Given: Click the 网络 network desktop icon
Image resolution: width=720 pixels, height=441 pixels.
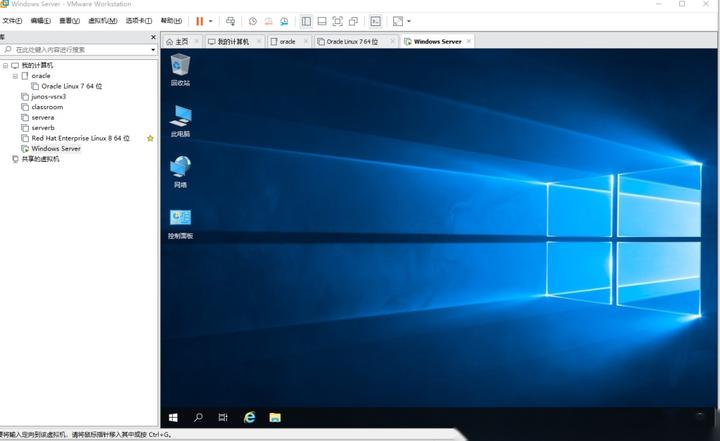Looking at the screenshot, I should pos(180,172).
